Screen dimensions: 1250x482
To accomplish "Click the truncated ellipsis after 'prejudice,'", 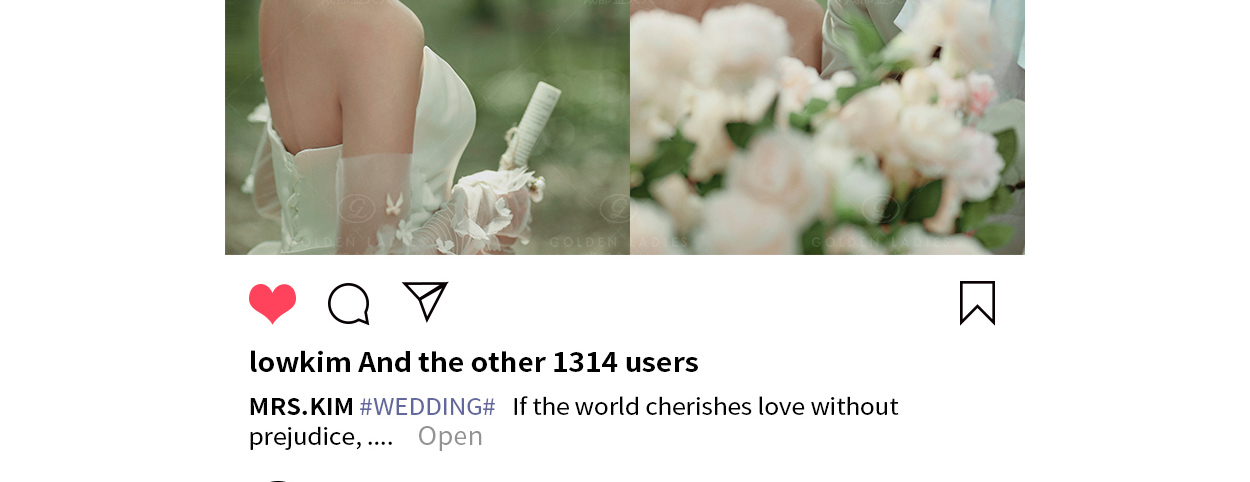I will tap(381, 436).
